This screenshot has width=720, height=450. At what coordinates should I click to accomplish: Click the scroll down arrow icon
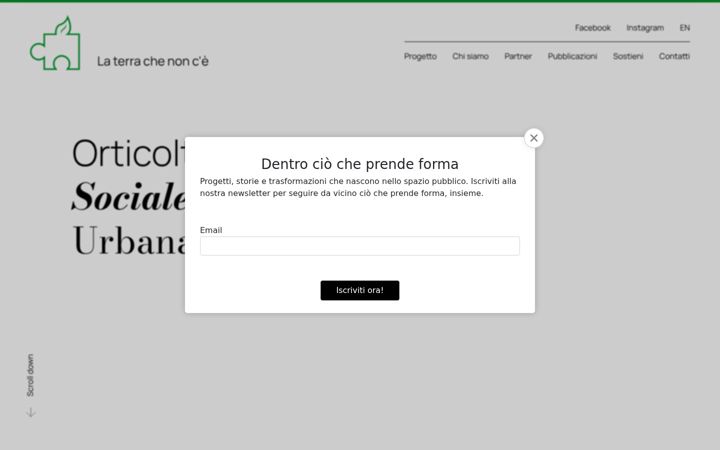[x=31, y=412]
